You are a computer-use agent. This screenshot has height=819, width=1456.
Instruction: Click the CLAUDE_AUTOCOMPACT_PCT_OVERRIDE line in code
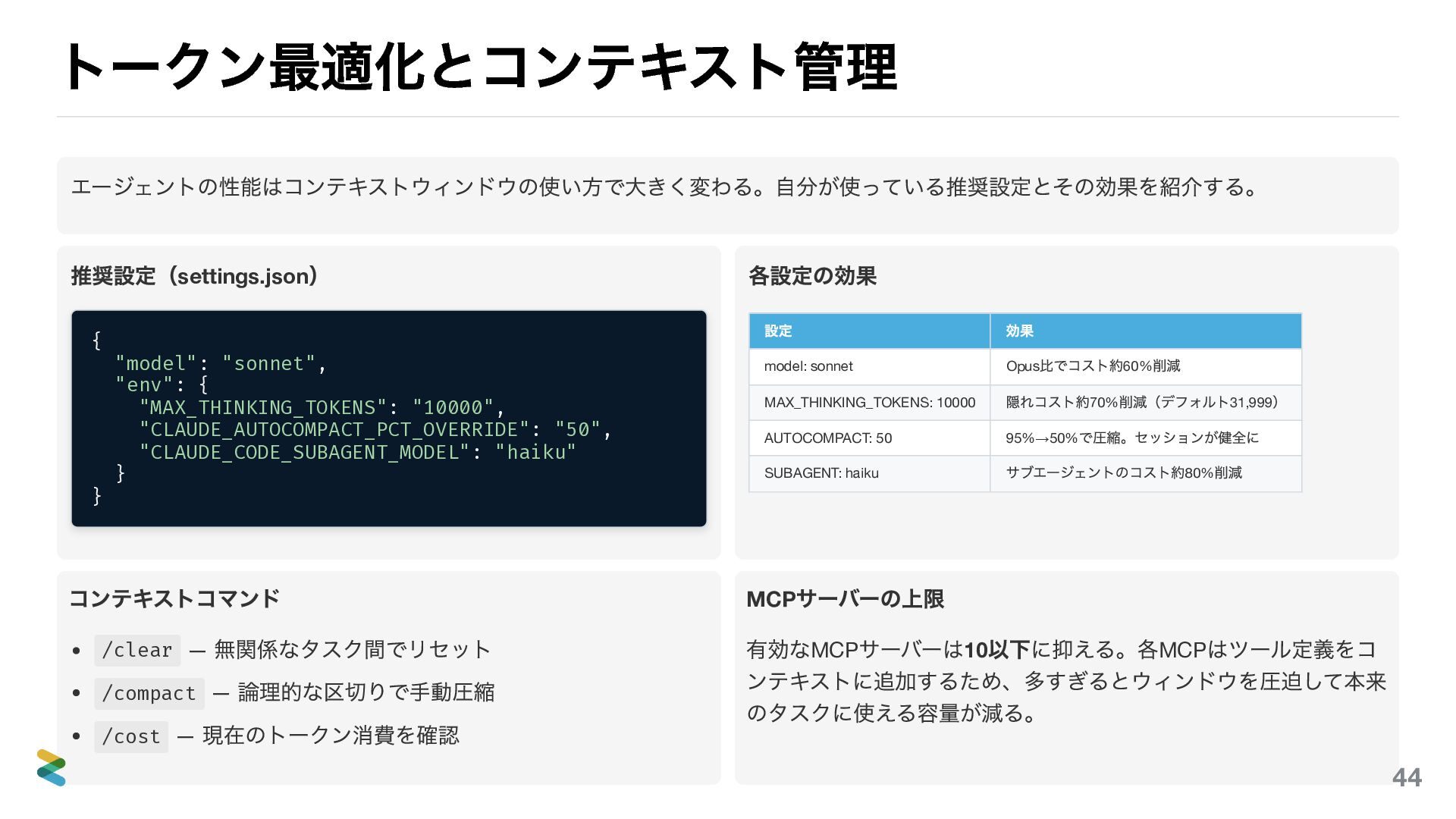click(x=375, y=430)
